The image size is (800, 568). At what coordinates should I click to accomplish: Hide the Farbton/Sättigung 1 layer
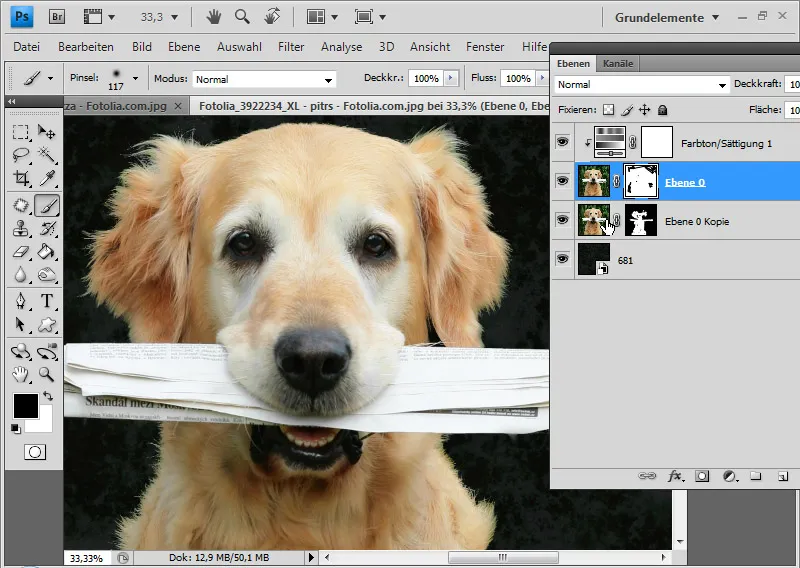click(562, 142)
